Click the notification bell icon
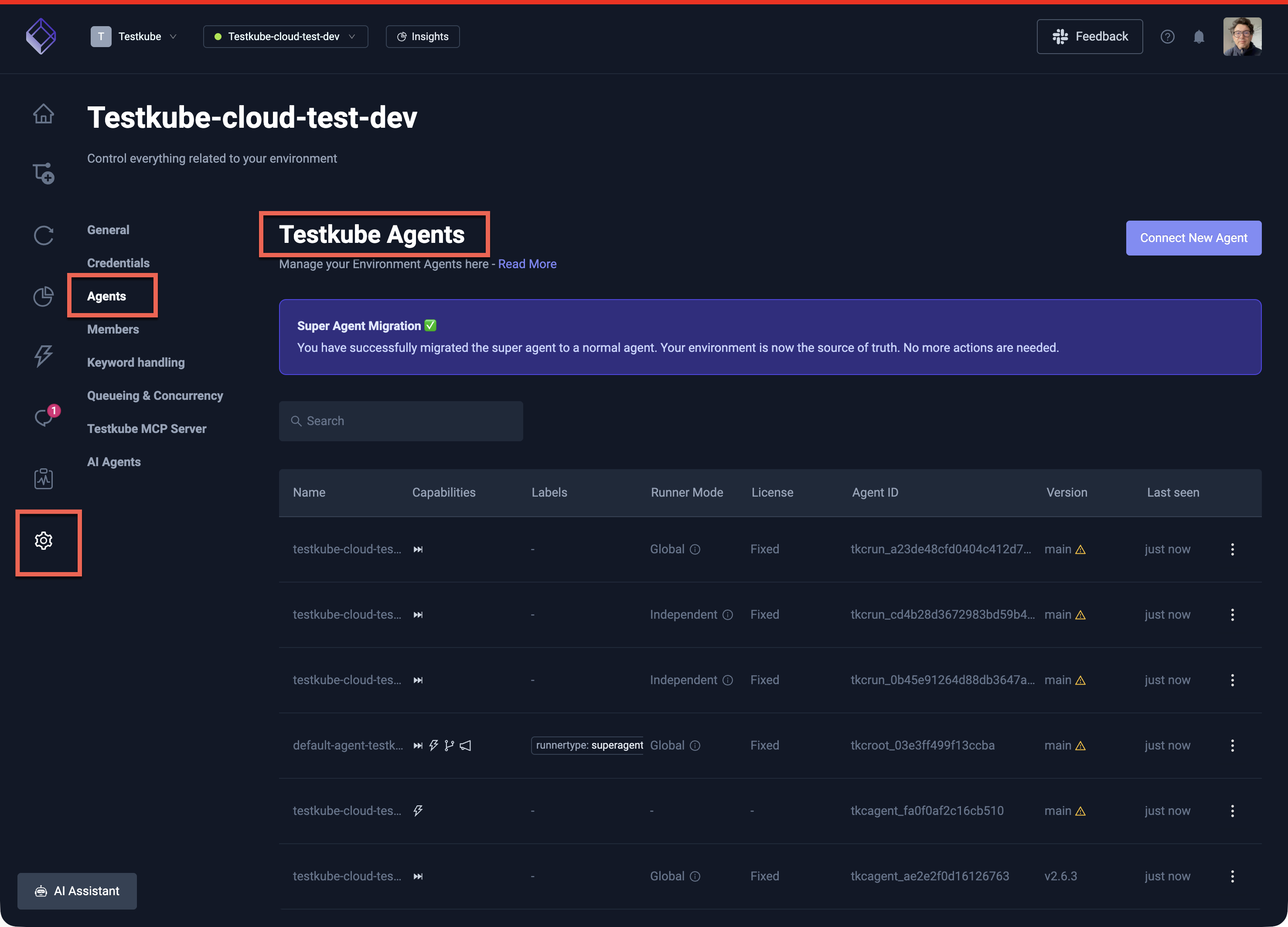The image size is (1288, 927). tap(1199, 37)
